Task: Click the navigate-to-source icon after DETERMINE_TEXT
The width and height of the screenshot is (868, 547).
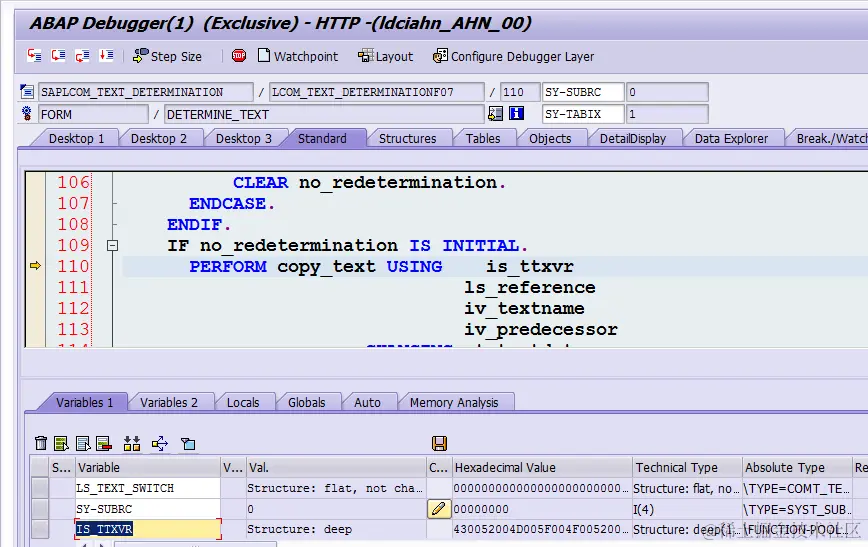Action: tap(495, 113)
